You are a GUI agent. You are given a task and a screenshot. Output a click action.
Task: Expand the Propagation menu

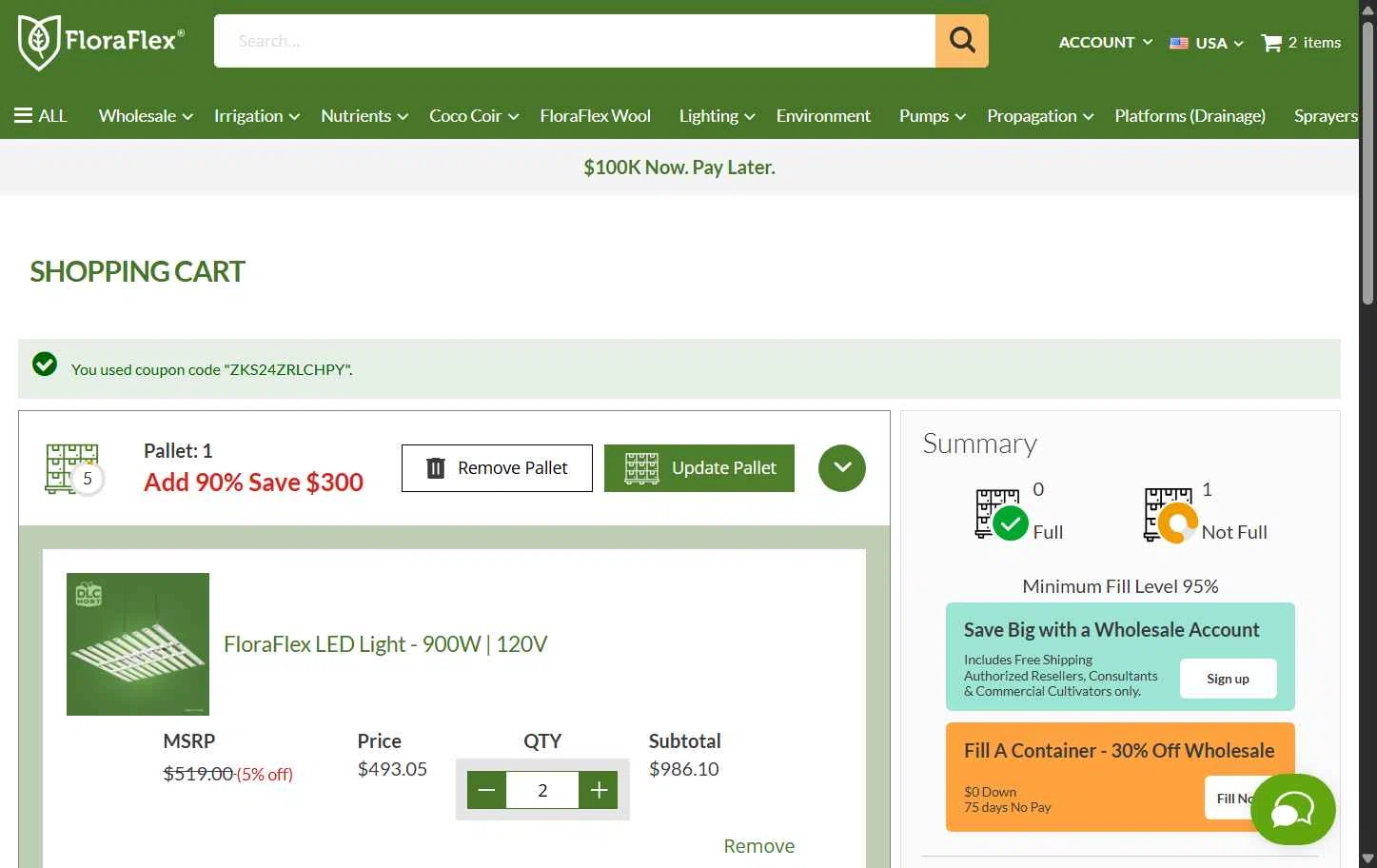1040,116
